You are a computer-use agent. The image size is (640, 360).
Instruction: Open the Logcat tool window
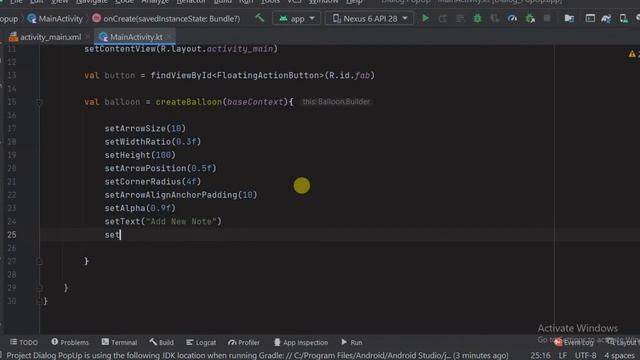pyautogui.click(x=201, y=342)
